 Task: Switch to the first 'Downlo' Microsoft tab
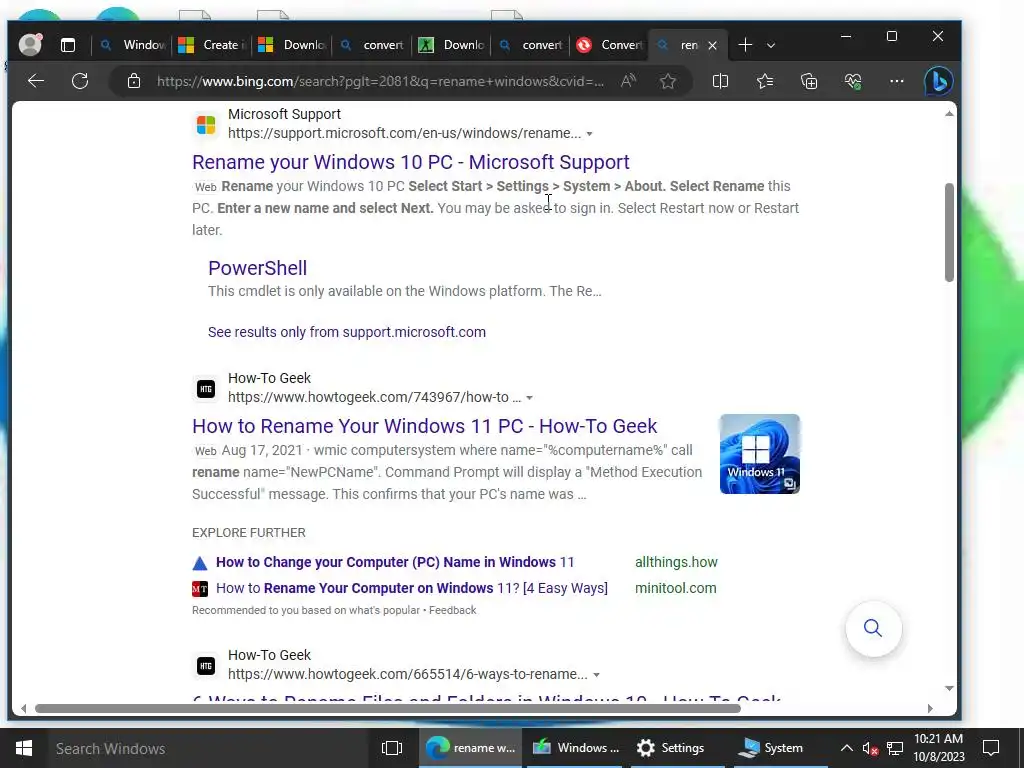(292, 45)
